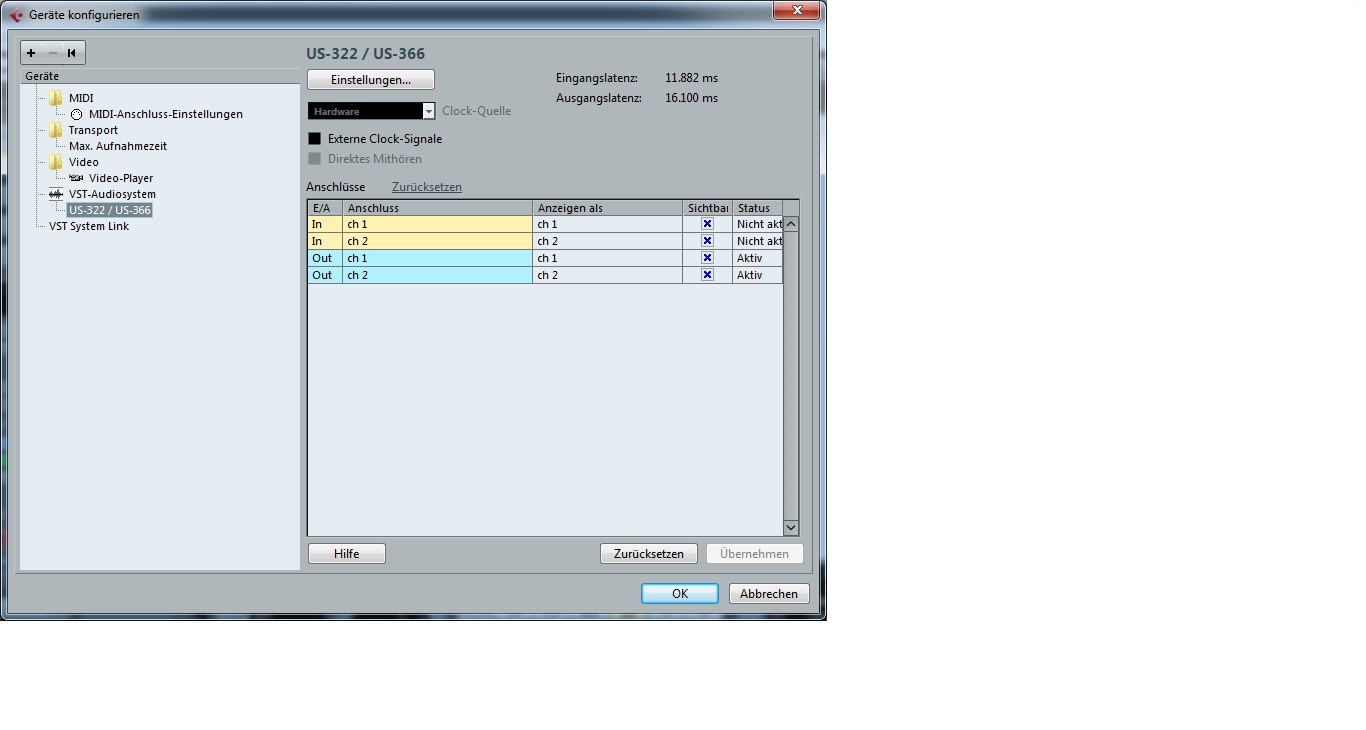
Task: Click the E/A column header
Action: pos(325,208)
